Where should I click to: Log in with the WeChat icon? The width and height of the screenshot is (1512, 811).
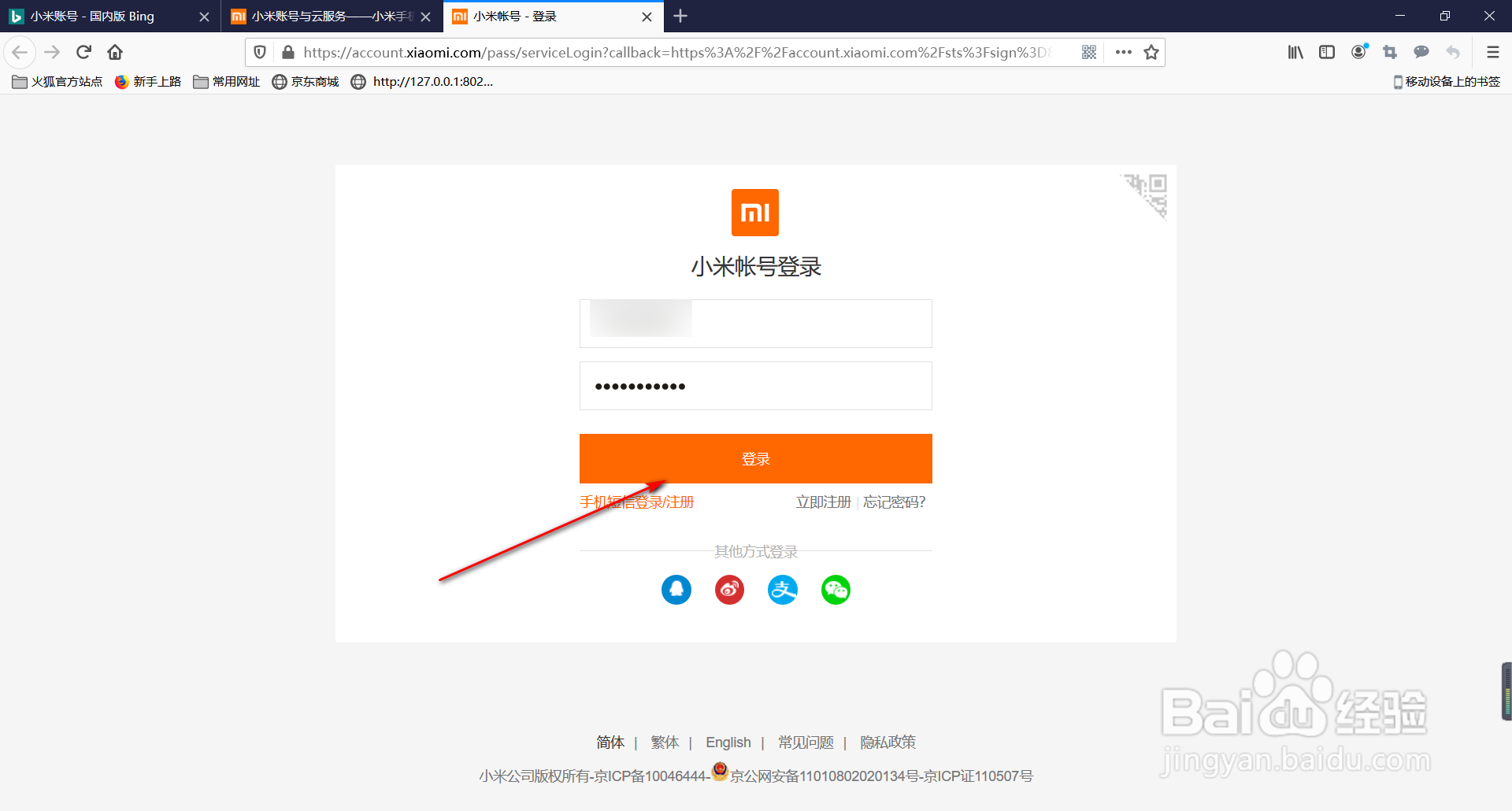click(836, 590)
